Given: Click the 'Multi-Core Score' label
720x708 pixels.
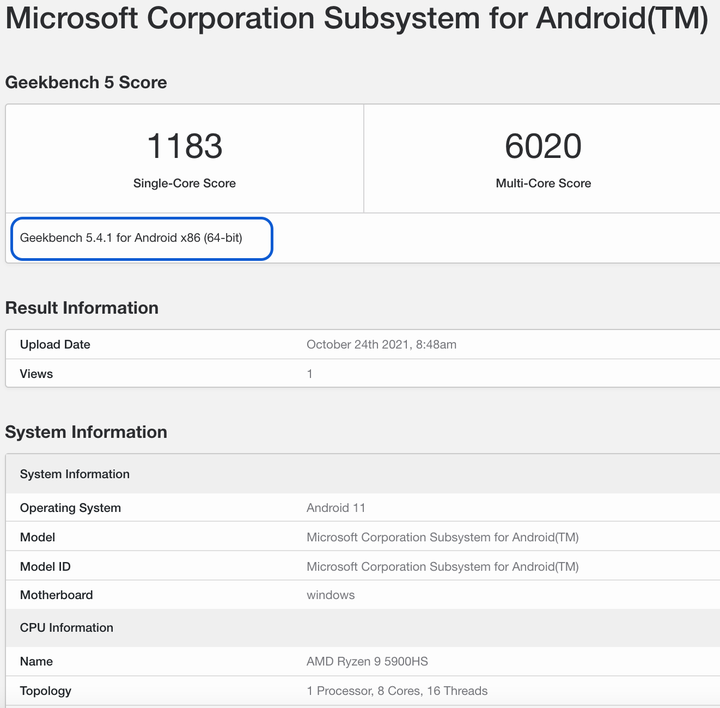Looking at the screenshot, I should (x=543, y=183).
